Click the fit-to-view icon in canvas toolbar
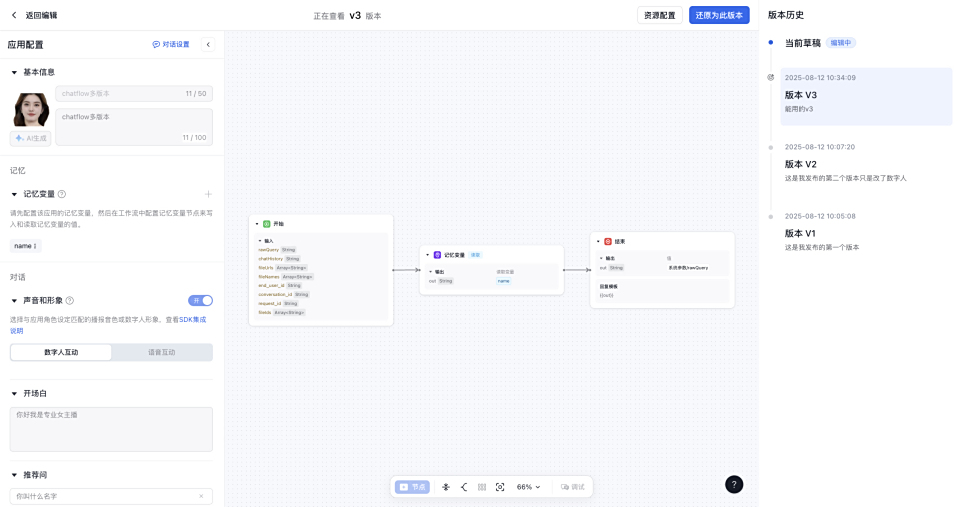The height and width of the screenshot is (507, 960). (500, 487)
